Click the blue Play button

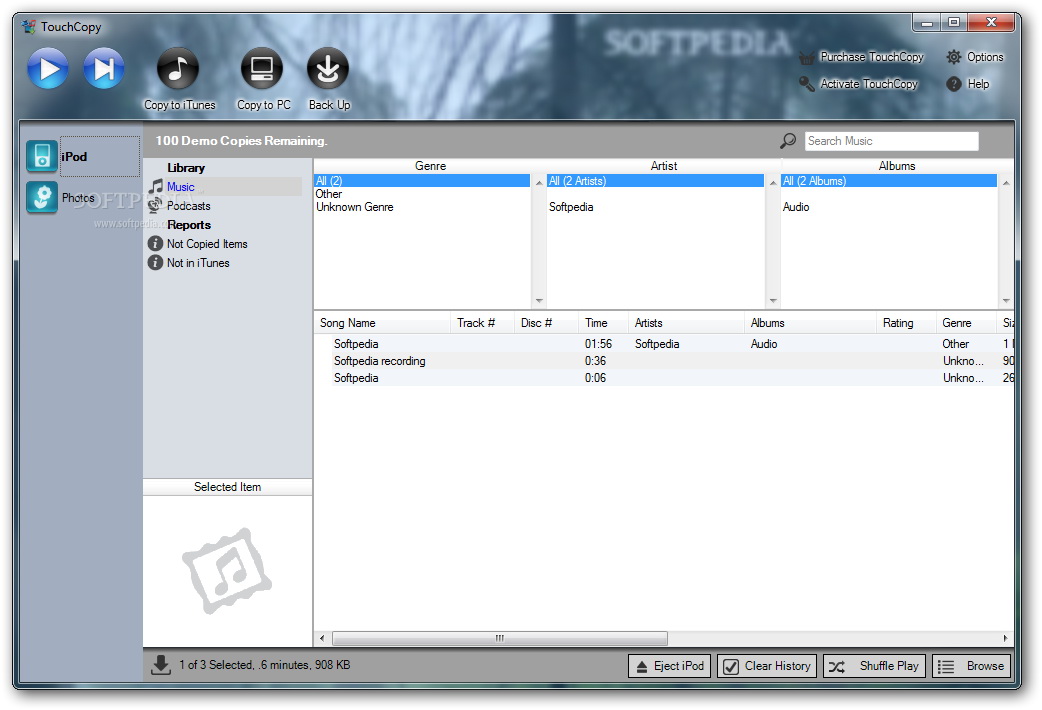tap(47, 68)
